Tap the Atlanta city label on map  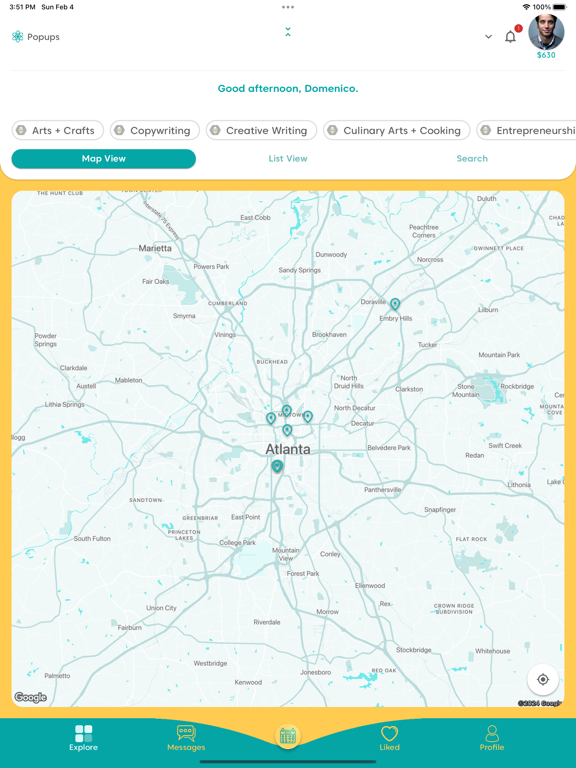click(x=288, y=449)
